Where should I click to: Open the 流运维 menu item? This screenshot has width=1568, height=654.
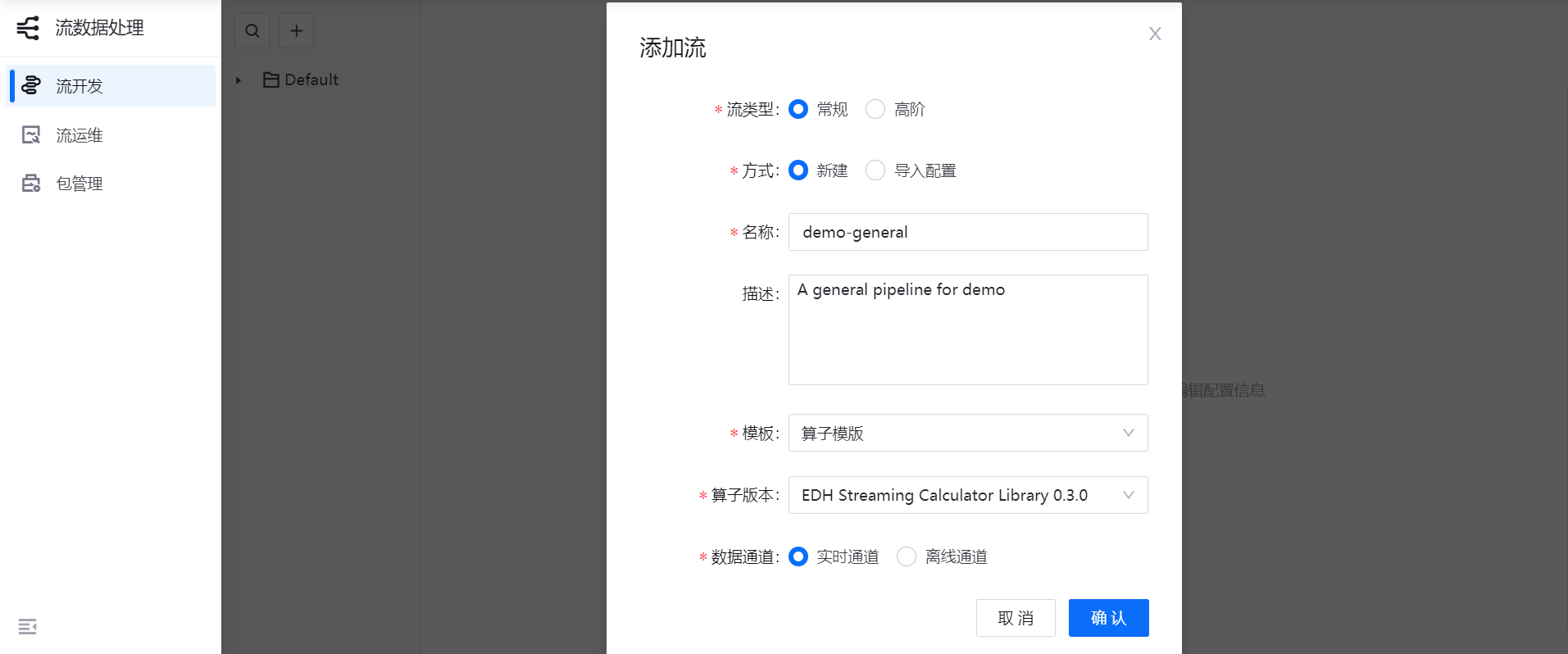coord(111,134)
